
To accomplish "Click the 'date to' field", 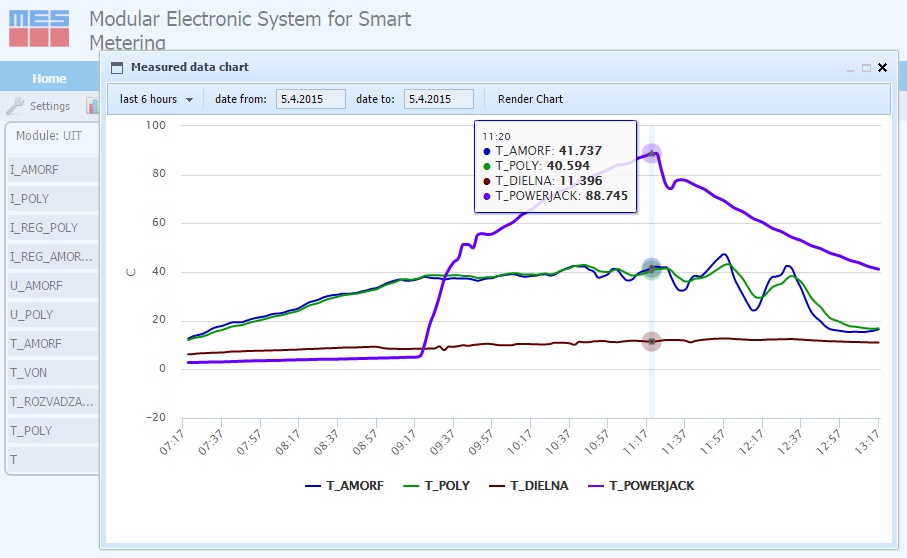I will [x=438, y=99].
